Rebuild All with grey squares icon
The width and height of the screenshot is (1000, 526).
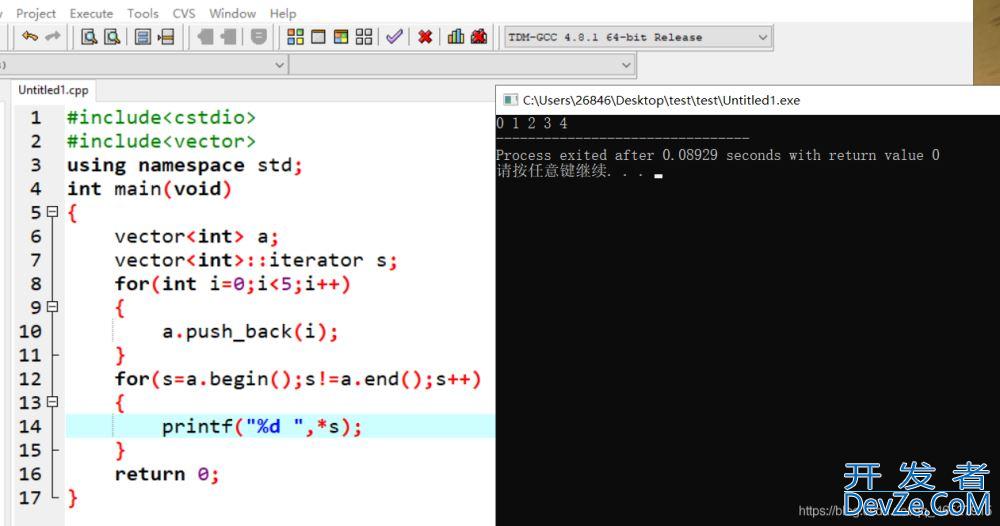[x=364, y=37]
